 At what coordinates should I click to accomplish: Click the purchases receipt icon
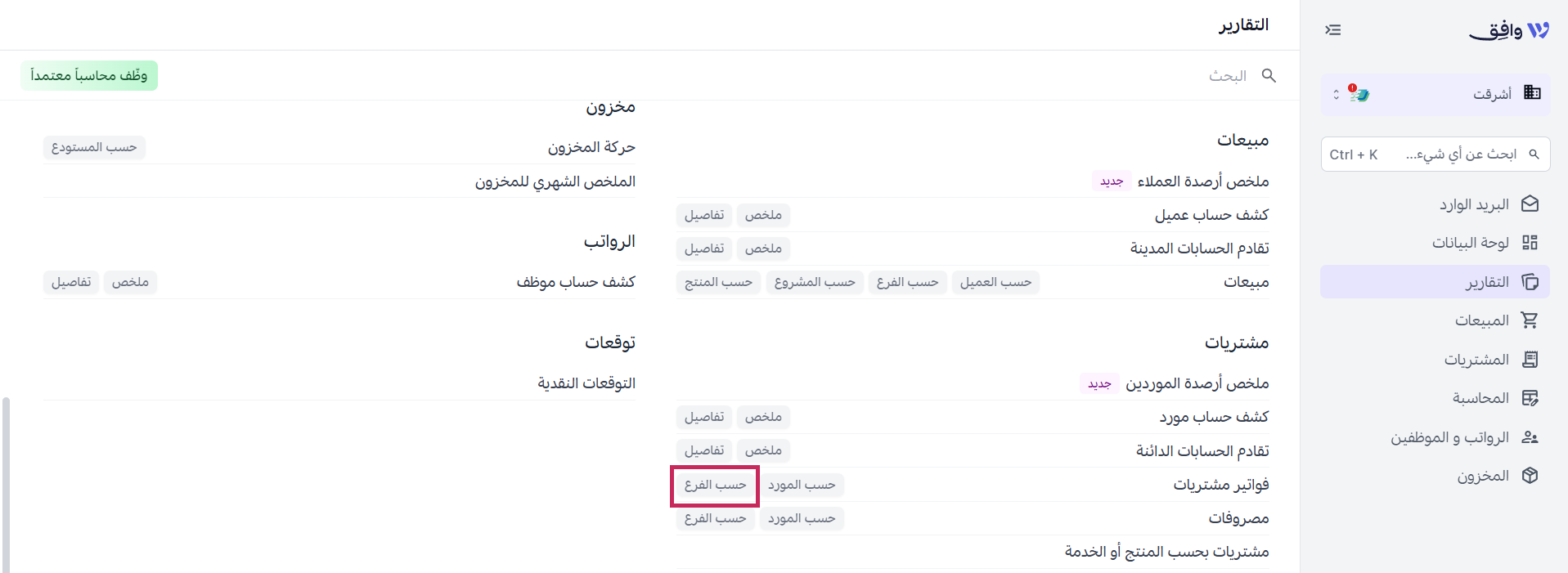1530,360
